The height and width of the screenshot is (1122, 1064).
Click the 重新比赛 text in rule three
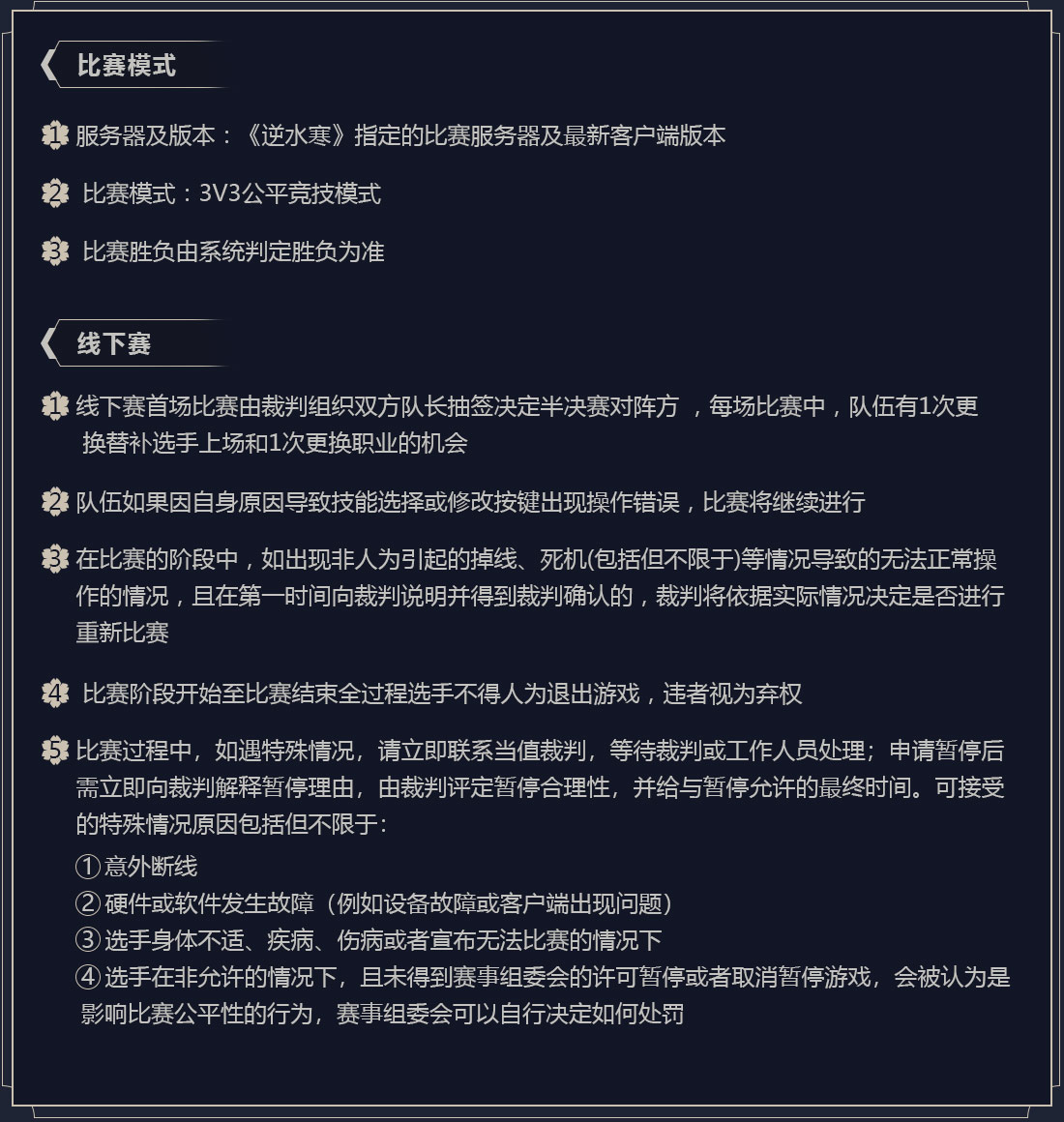[x=122, y=633]
